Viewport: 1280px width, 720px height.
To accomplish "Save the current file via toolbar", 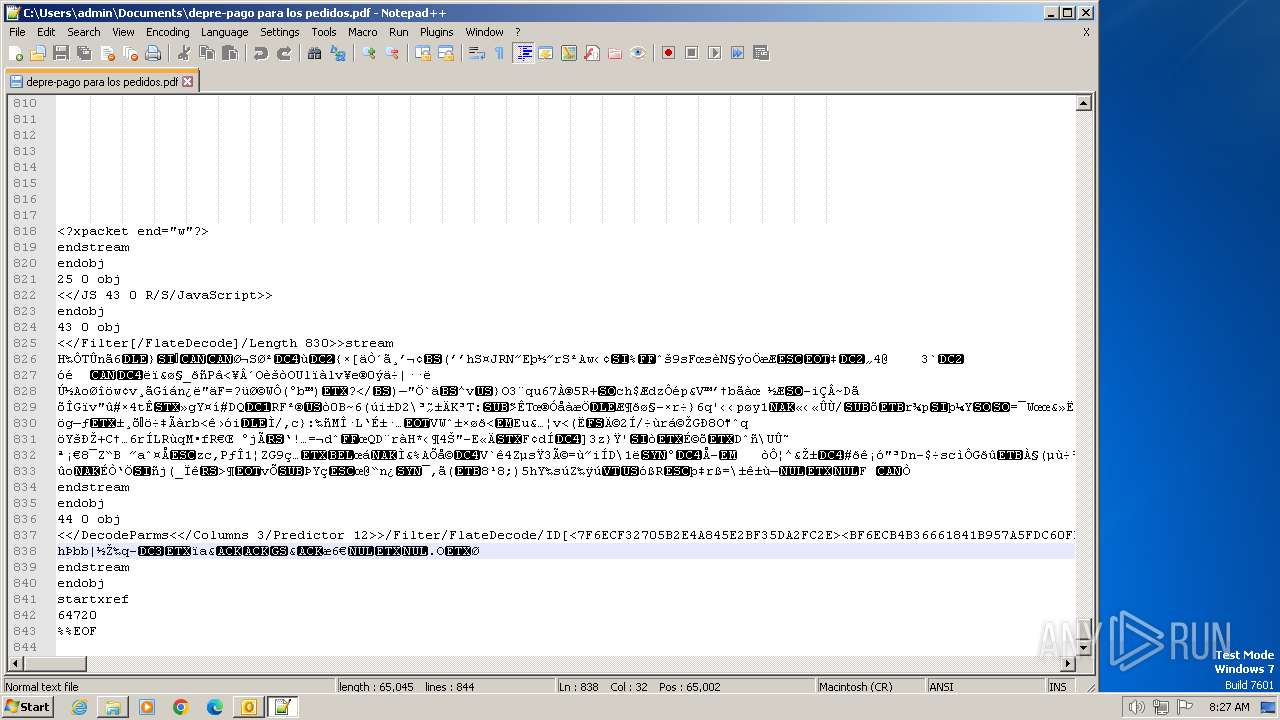I will tap(61, 53).
